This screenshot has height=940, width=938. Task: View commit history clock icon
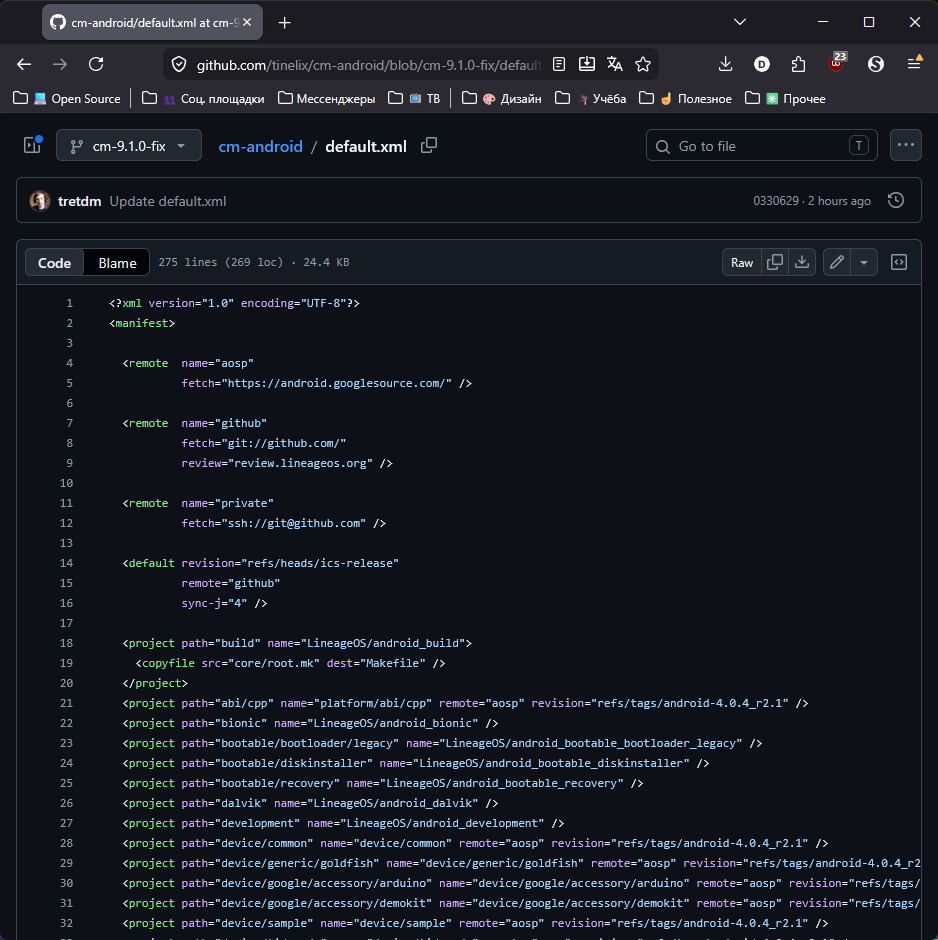(x=895, y=201)
